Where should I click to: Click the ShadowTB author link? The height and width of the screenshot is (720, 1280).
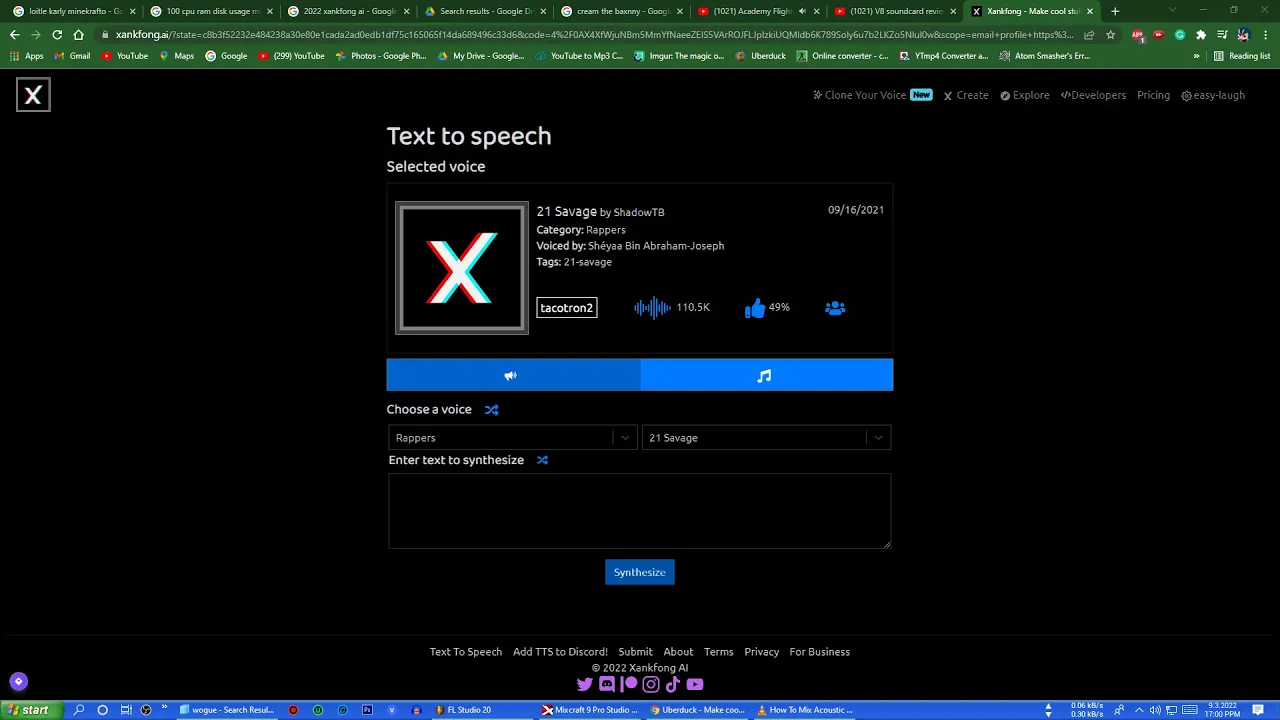pos(639,212)
